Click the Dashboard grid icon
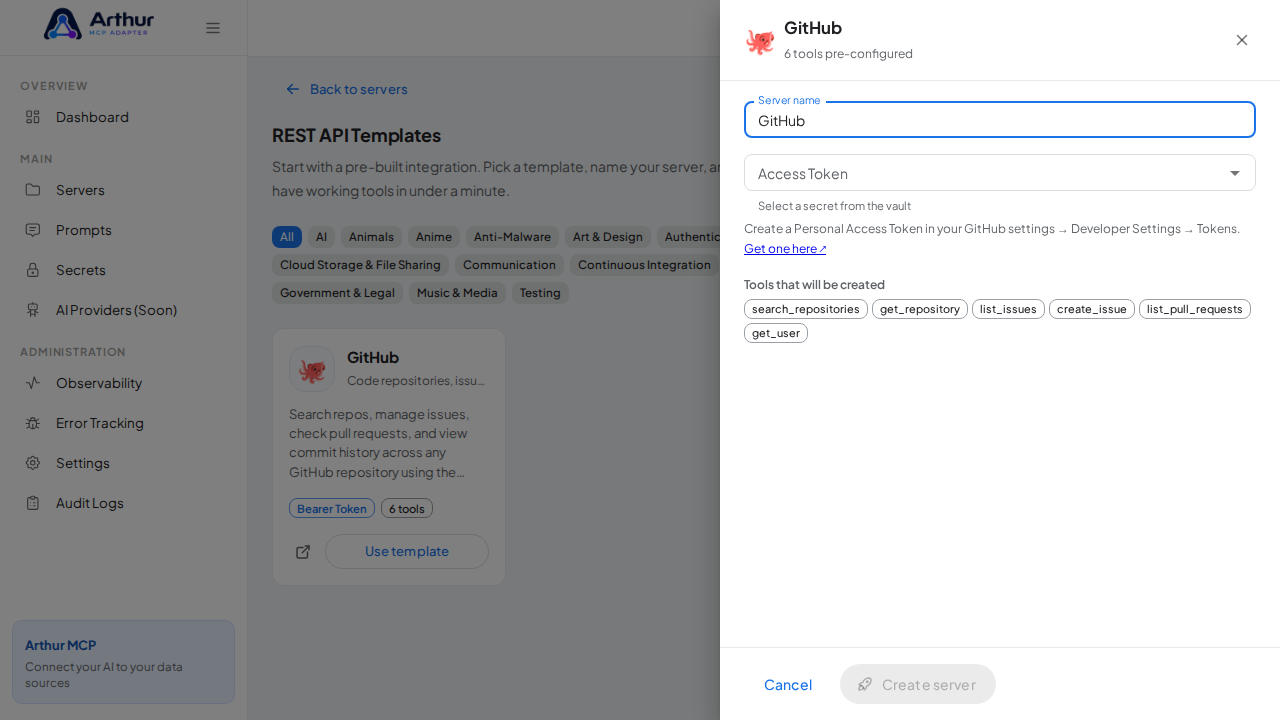This screenshot has width=1280, height=720. coord(33,117)
